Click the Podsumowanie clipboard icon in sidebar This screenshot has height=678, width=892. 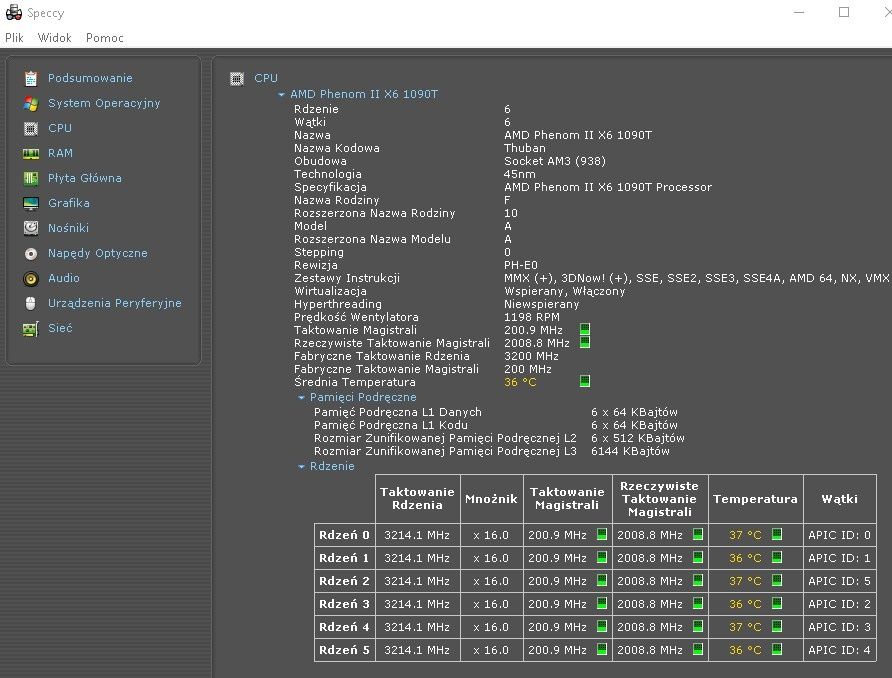[x=31, y=78]
